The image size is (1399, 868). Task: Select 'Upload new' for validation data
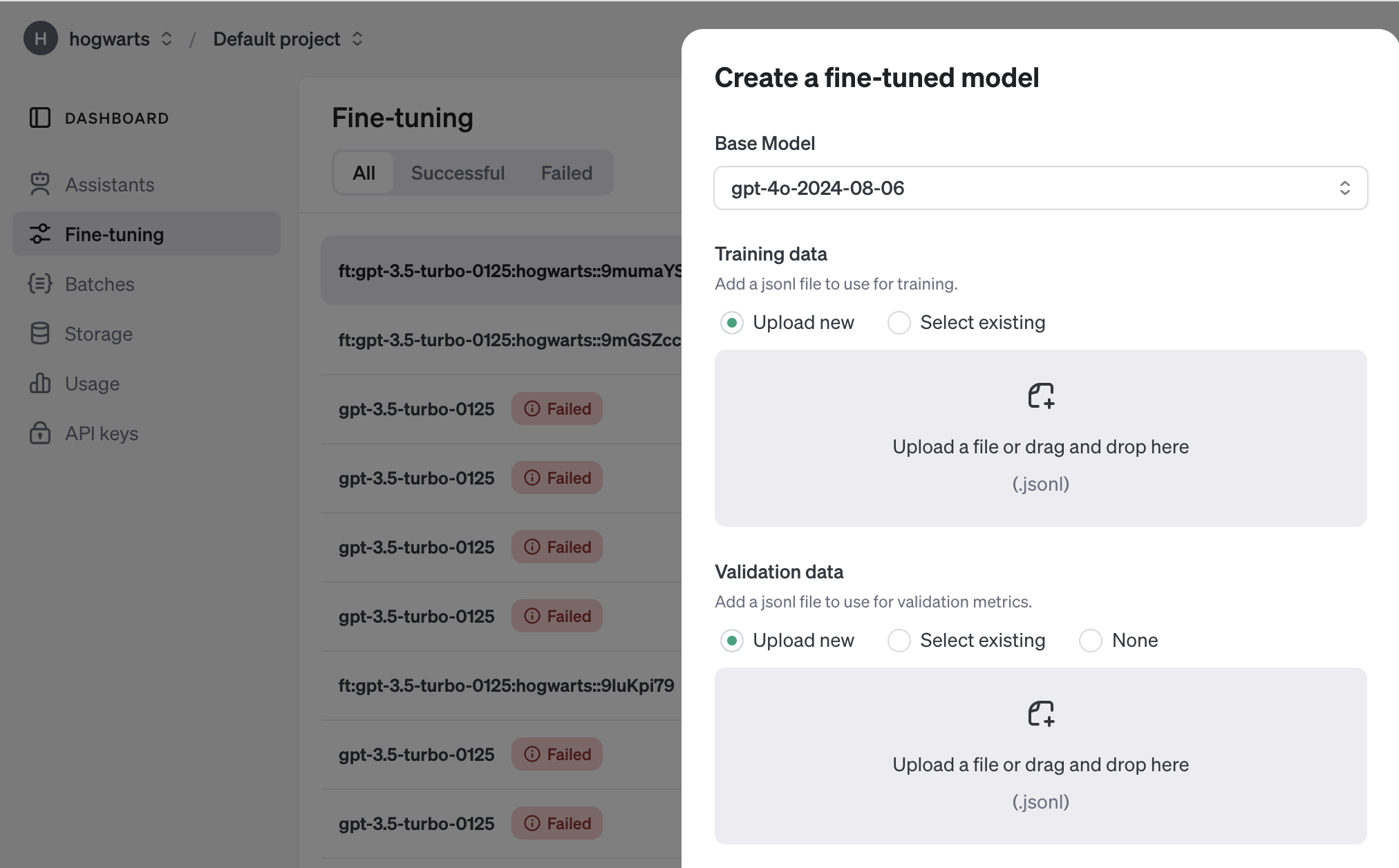coord(731,640)
